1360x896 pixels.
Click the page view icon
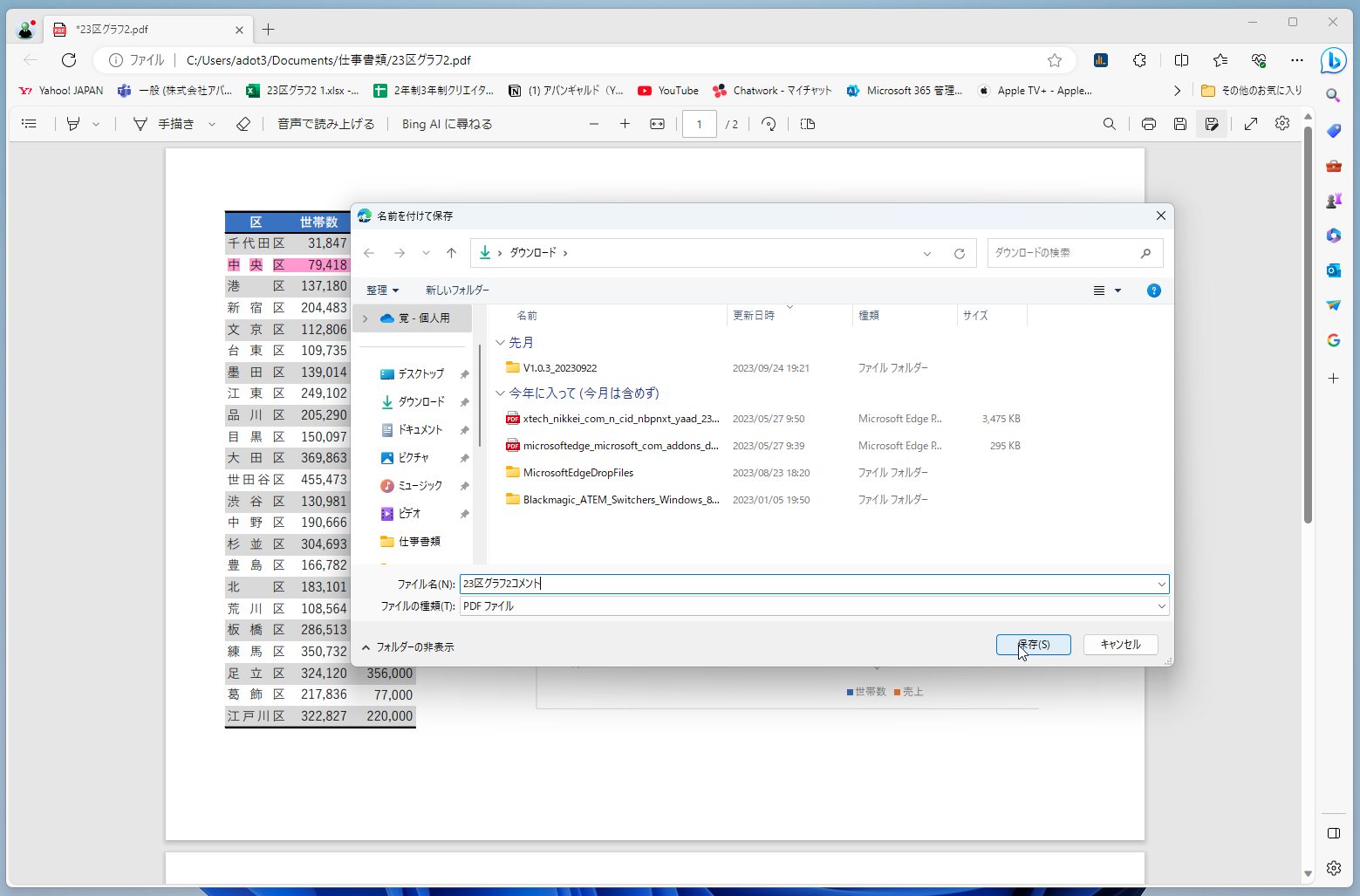[808, 124]
